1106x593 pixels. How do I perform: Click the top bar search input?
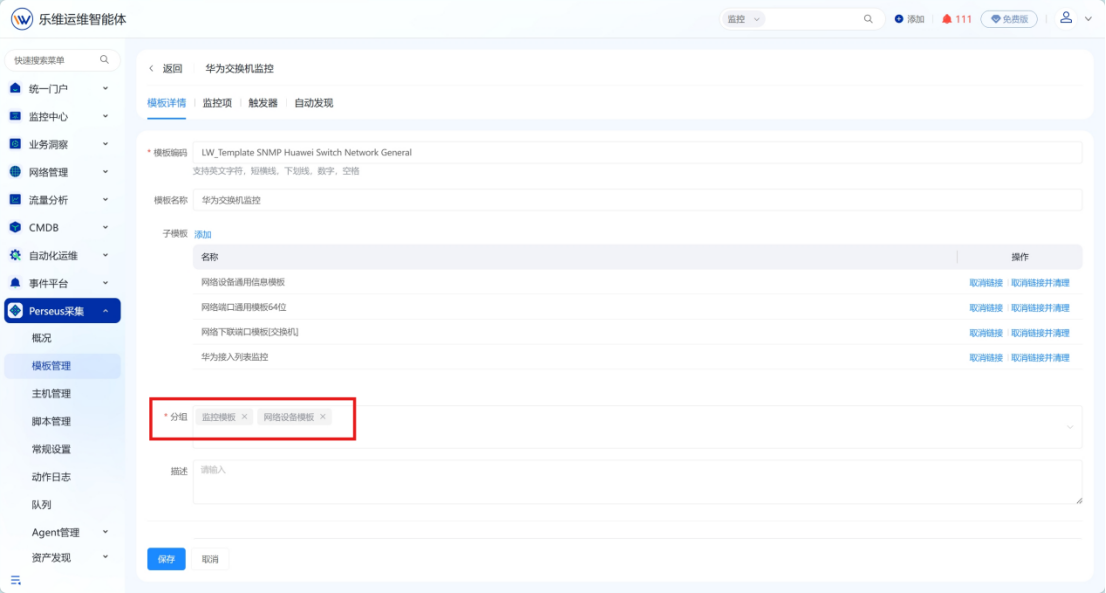tap(811, 19)
